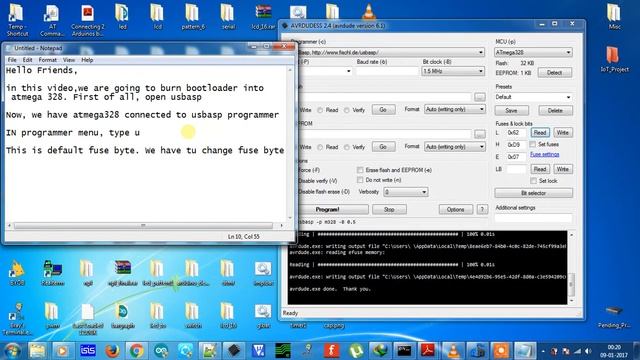Open AVRDUDESS Options button
This screenshot has width=640, height=360.
tap(456, 209)
